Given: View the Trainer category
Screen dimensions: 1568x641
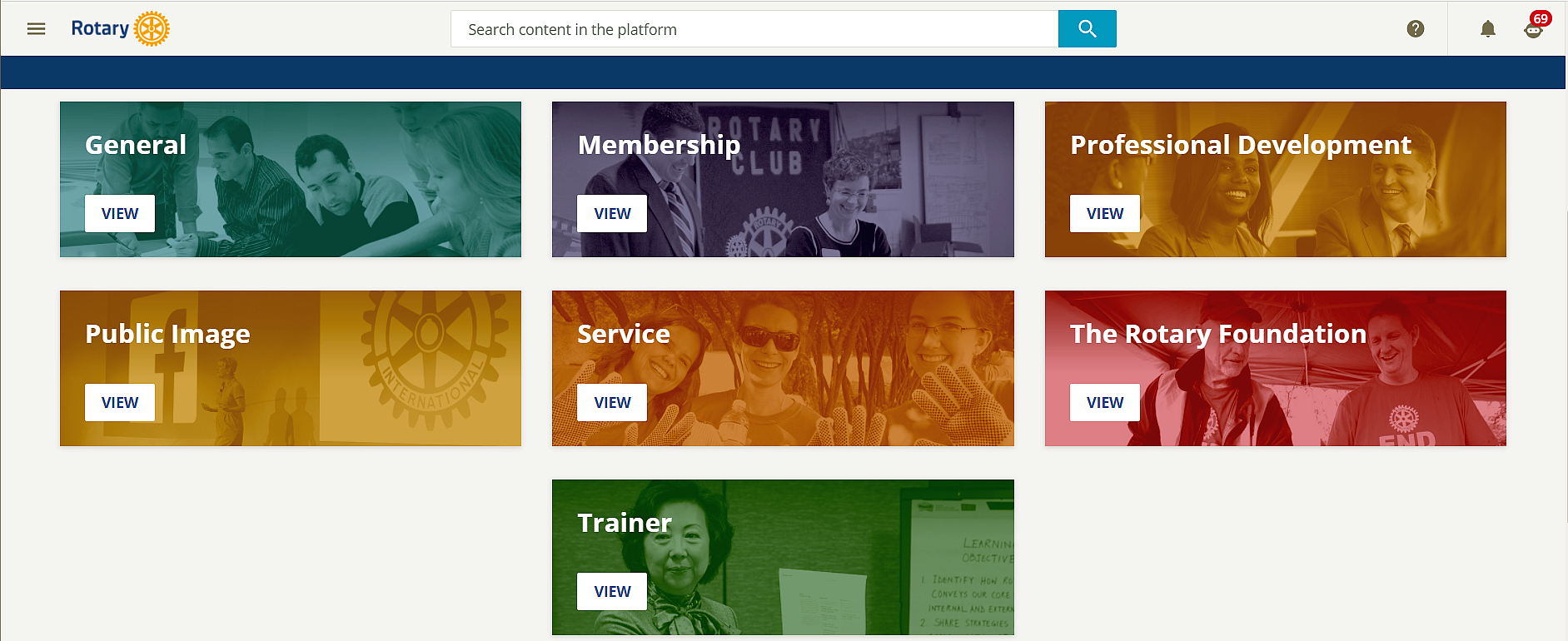Looking at the screenshot, I should click(612, 592).
